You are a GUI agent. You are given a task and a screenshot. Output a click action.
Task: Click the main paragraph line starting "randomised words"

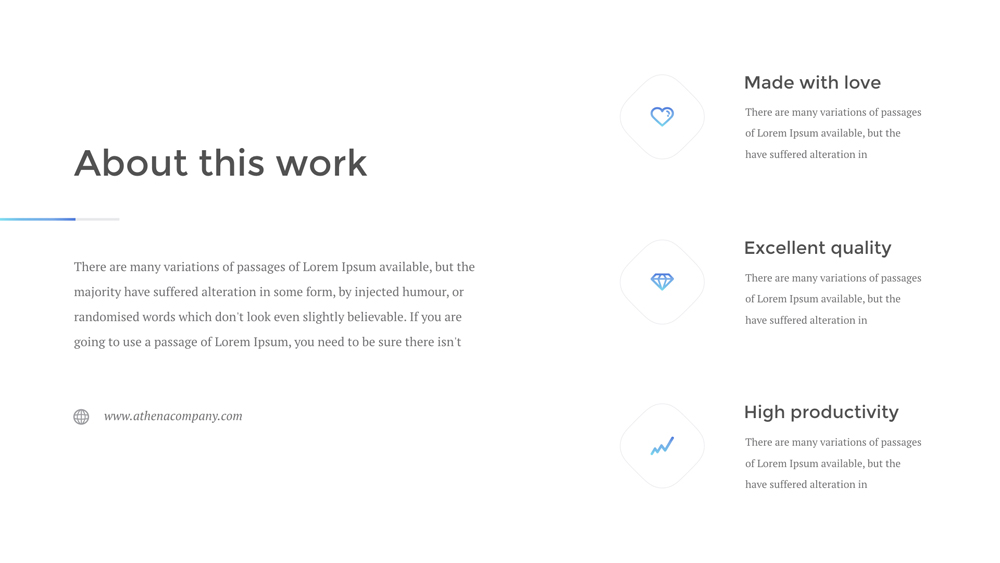(x=267, y=317)
